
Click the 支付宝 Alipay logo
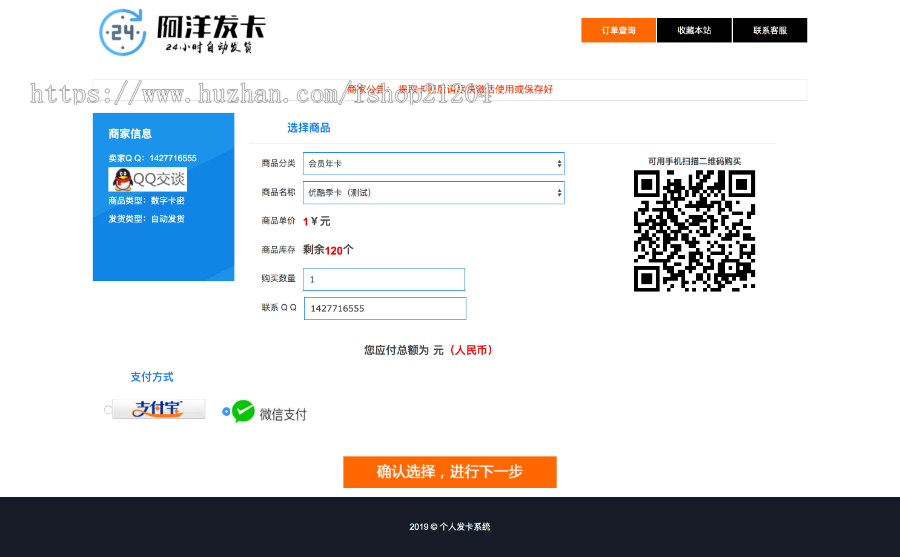click(x=158, y=409)
